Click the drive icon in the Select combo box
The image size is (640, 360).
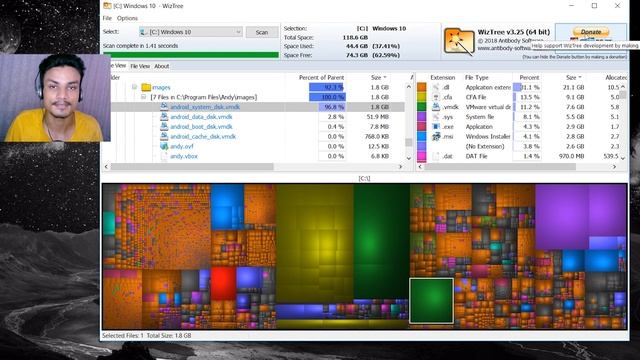tap(144, 32)
